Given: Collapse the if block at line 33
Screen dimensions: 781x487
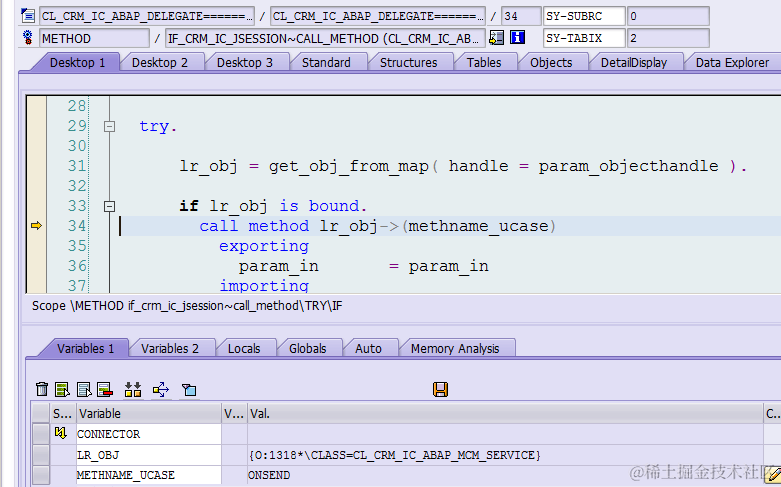Looking at the screenshot, I should tap(109, 206).
